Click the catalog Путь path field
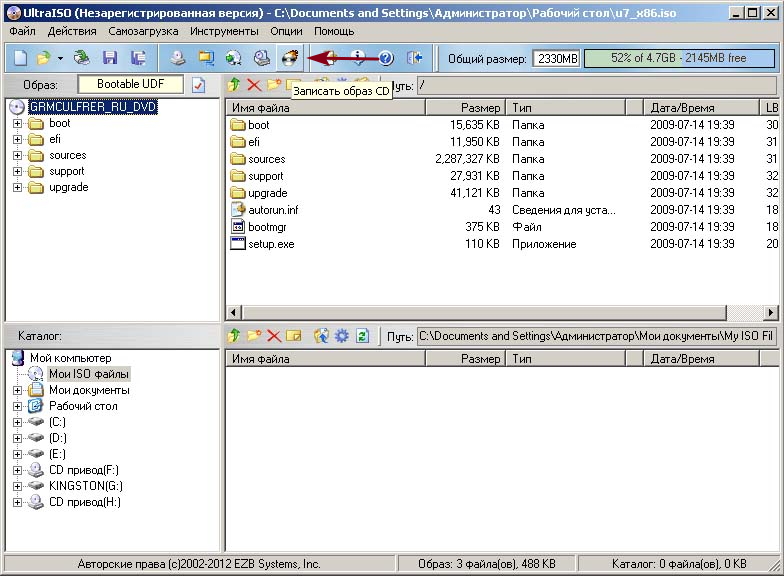Screen dimensions: 784x576 (x=596, y=336)
